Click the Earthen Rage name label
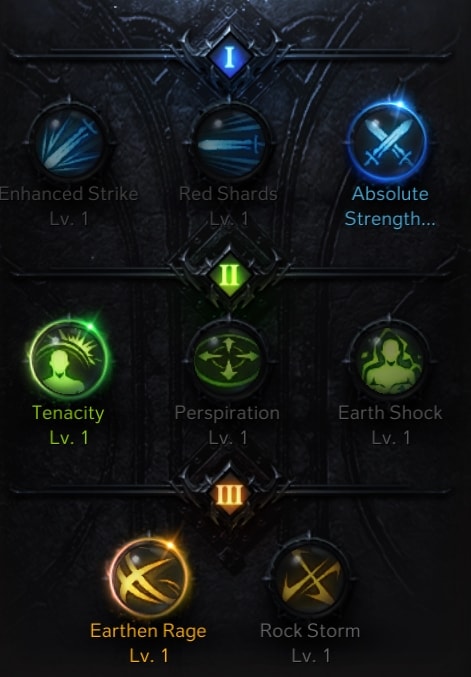 coord(148,631)
